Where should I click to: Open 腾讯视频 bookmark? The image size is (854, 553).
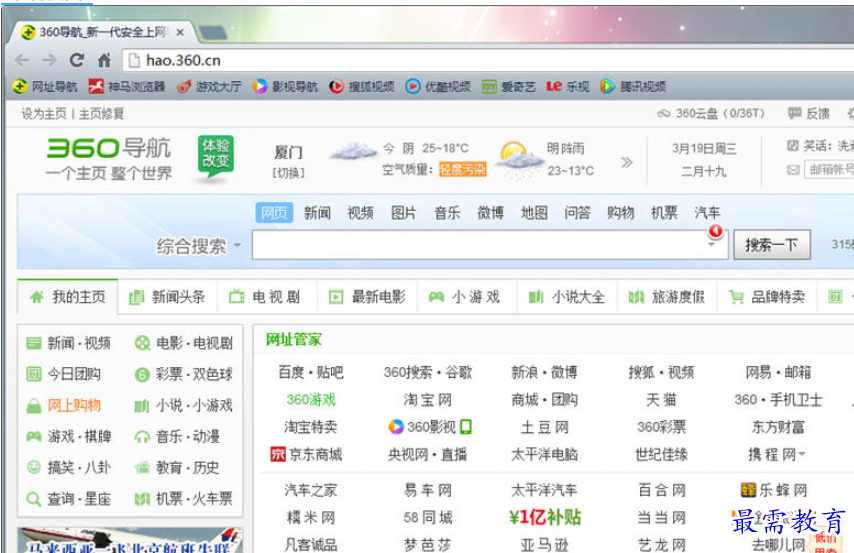633,86
